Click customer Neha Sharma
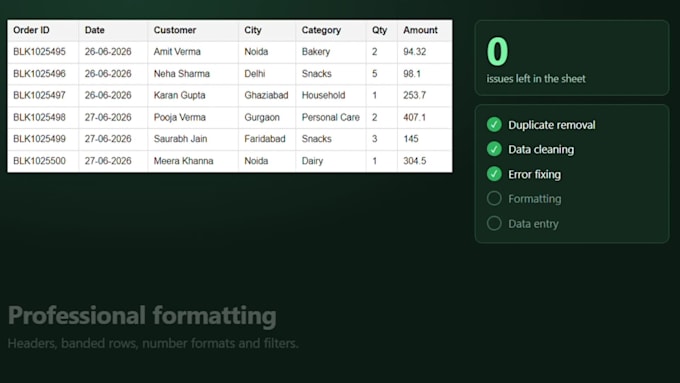Viewport: 680px width, 383px height. (x=182, y=74)
